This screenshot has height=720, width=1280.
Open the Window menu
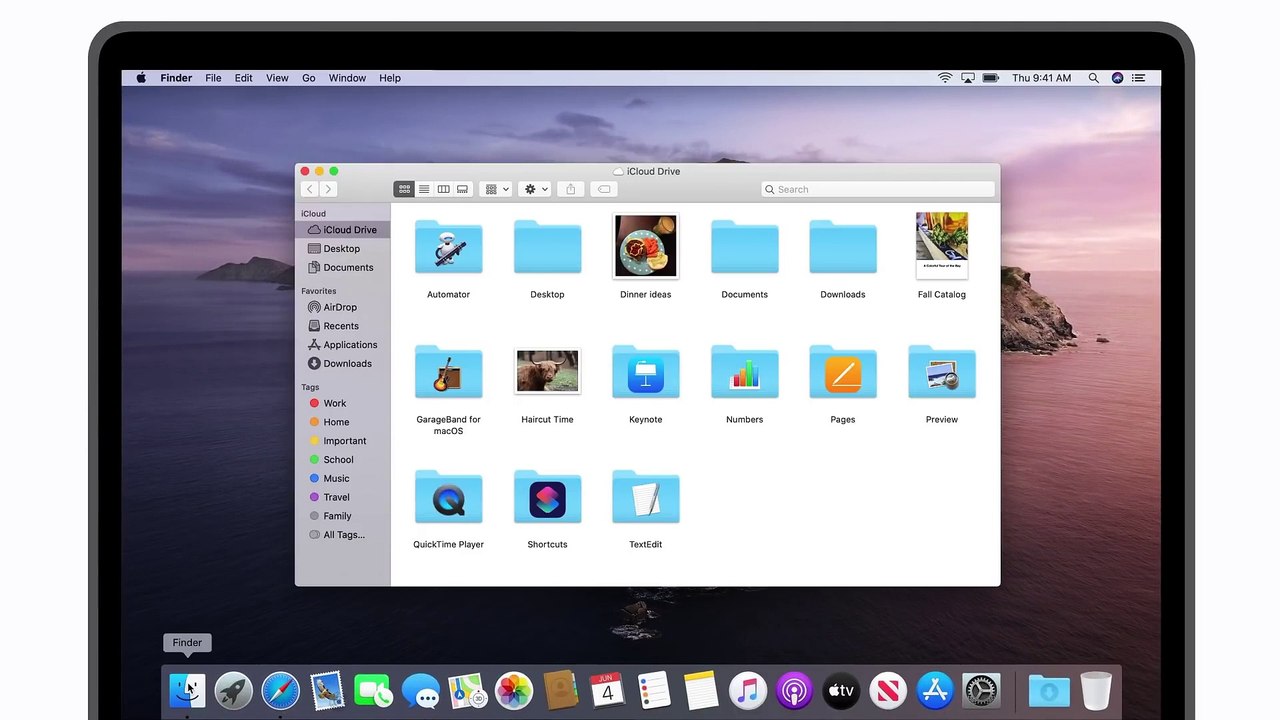pos(347,78)
